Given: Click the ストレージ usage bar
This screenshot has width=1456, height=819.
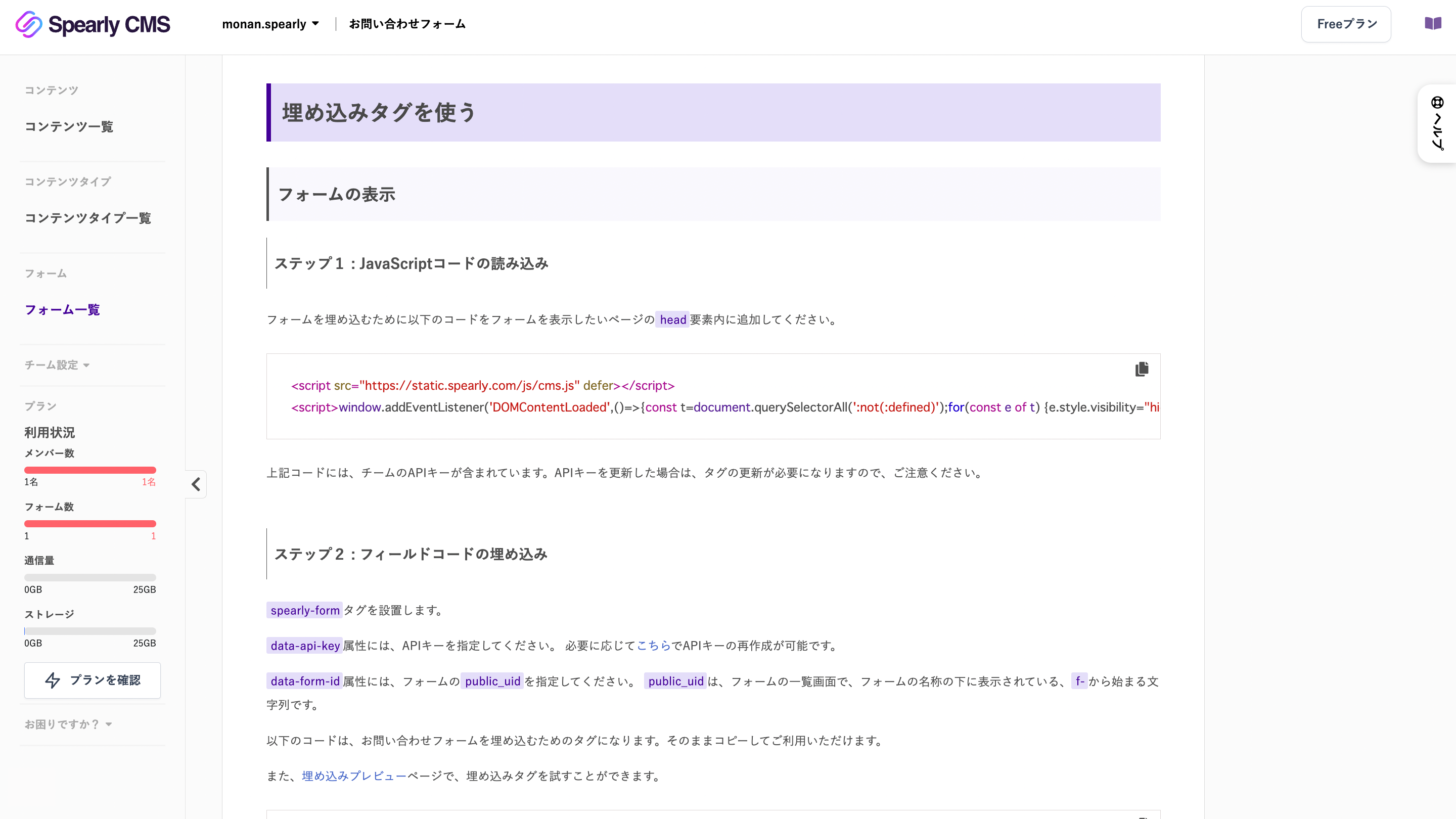Looking at the screenshot, I should click(90, 631).
